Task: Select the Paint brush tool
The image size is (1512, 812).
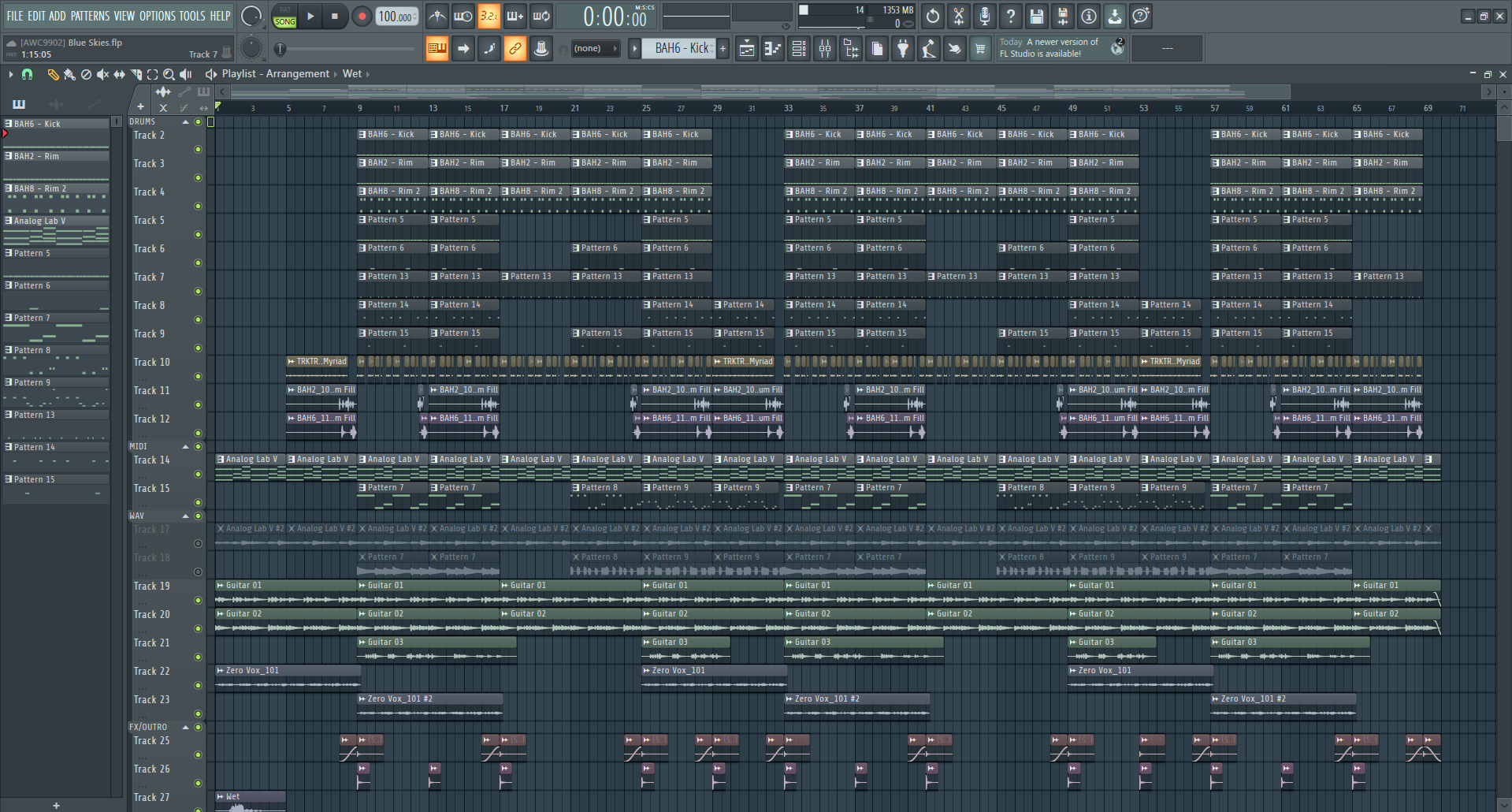Action: (69, 74)
